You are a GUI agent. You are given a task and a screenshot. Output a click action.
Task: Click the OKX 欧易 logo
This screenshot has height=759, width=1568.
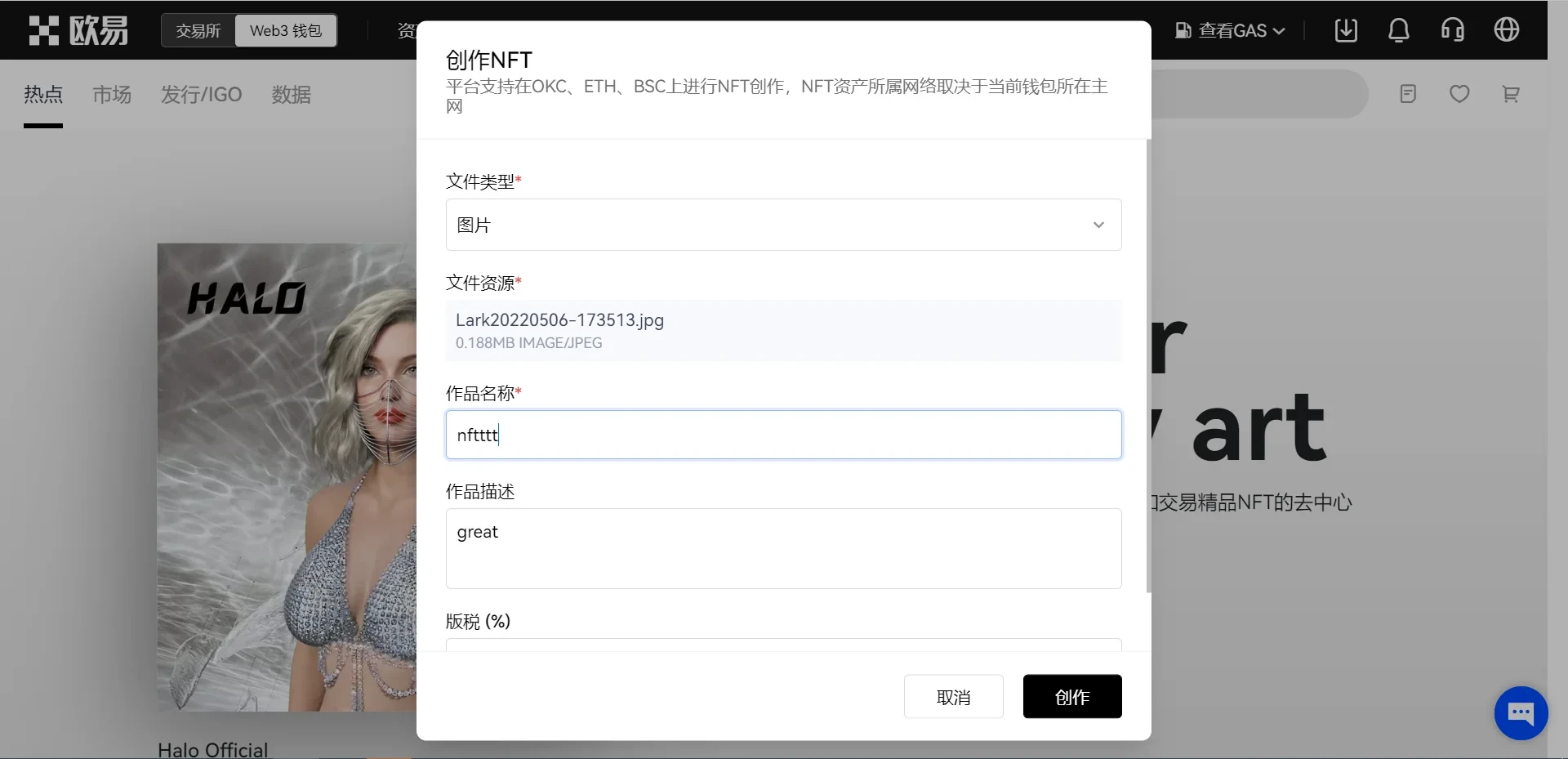78,30
